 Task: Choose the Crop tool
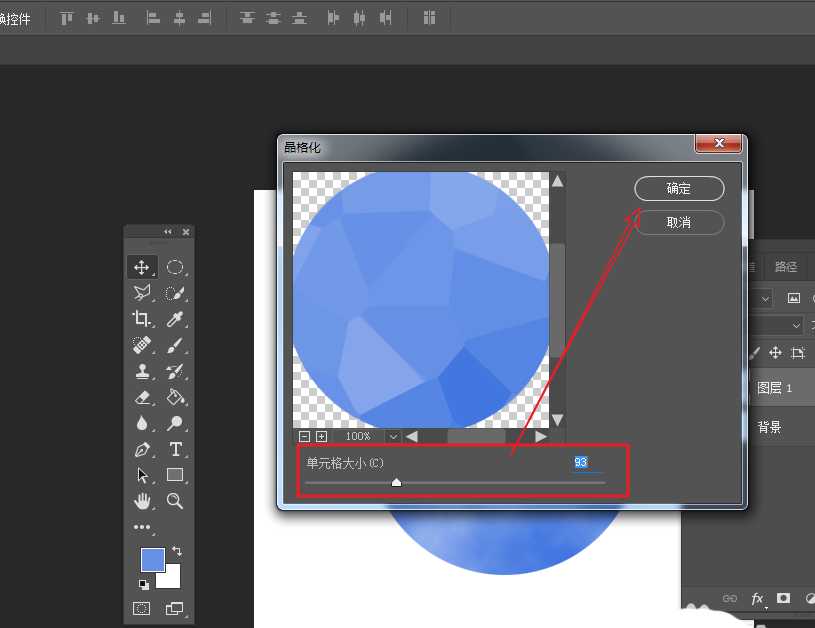click(142, 319)
